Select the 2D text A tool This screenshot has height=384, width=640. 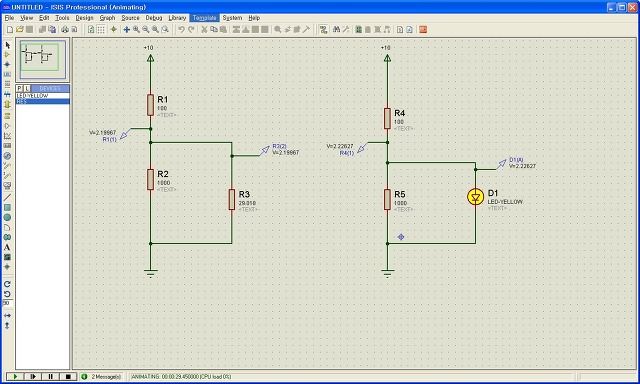coord(7,247)
